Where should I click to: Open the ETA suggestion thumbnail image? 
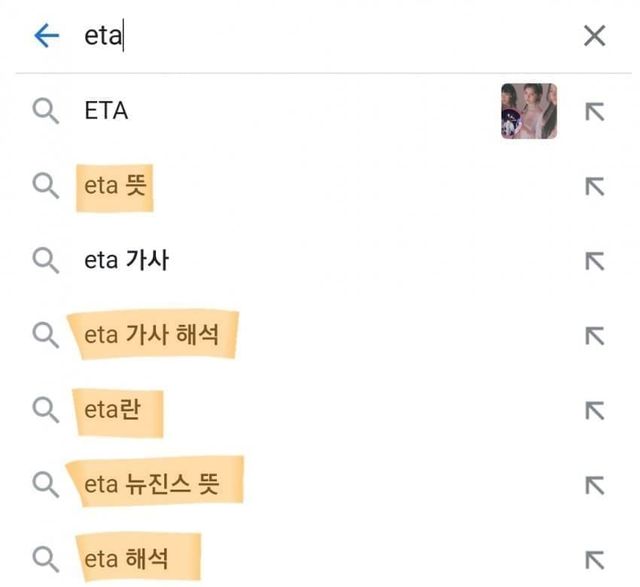528,111
